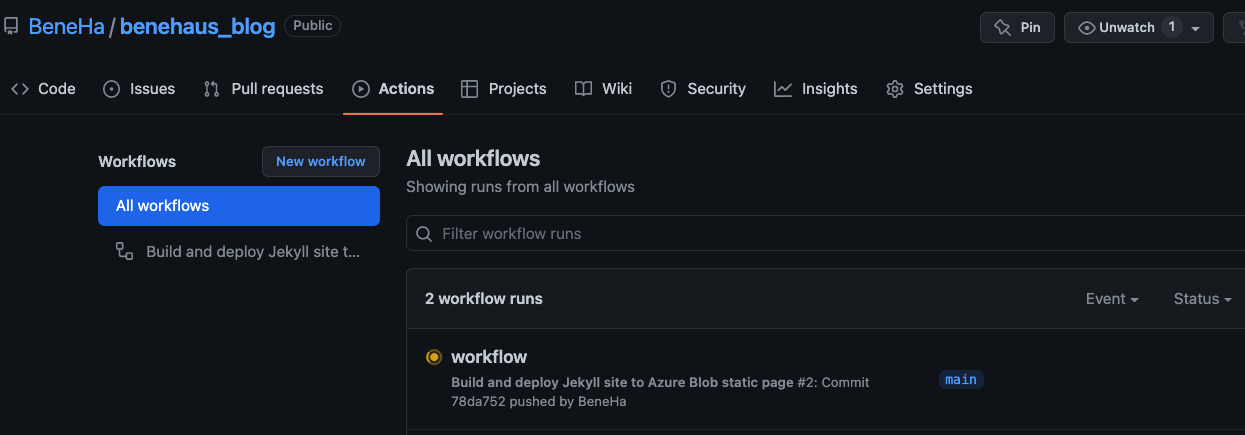Click the search magnifier icon in filter

[x=424, y=234]
